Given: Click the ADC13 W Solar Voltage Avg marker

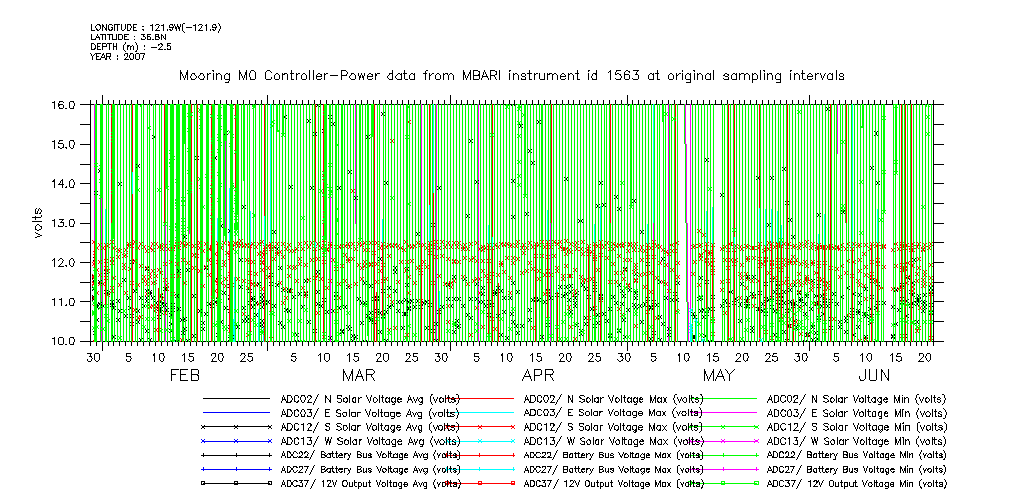Looking at the screenshot, I should 236,441.
